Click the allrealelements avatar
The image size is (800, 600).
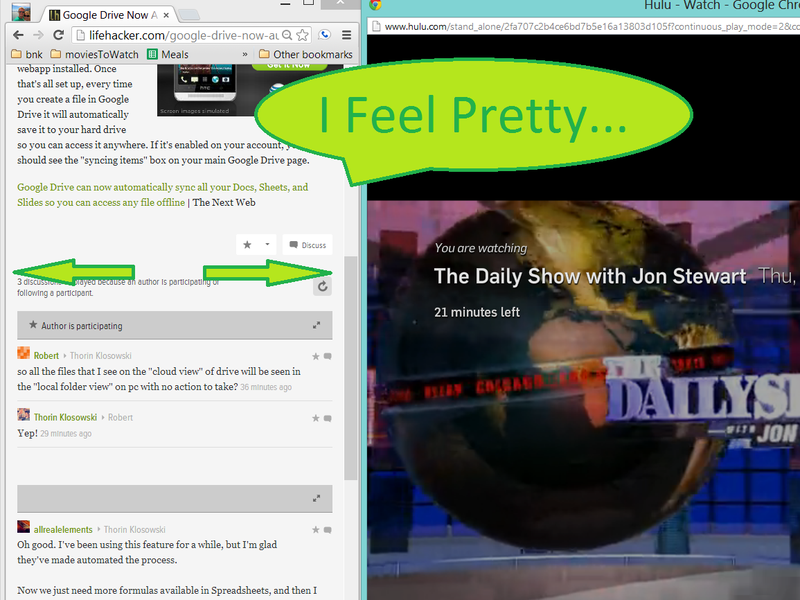(x=23, y=527)
